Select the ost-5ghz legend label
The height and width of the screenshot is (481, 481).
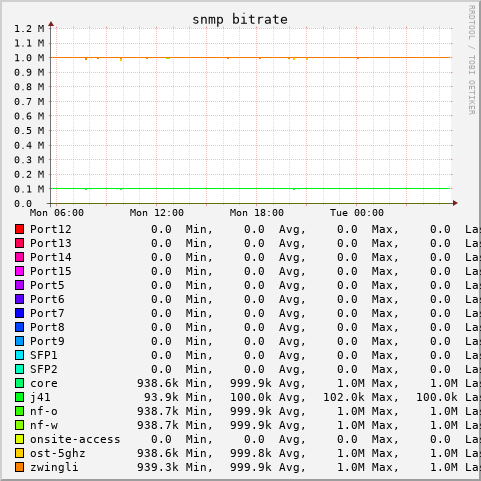tap(58, 454)
